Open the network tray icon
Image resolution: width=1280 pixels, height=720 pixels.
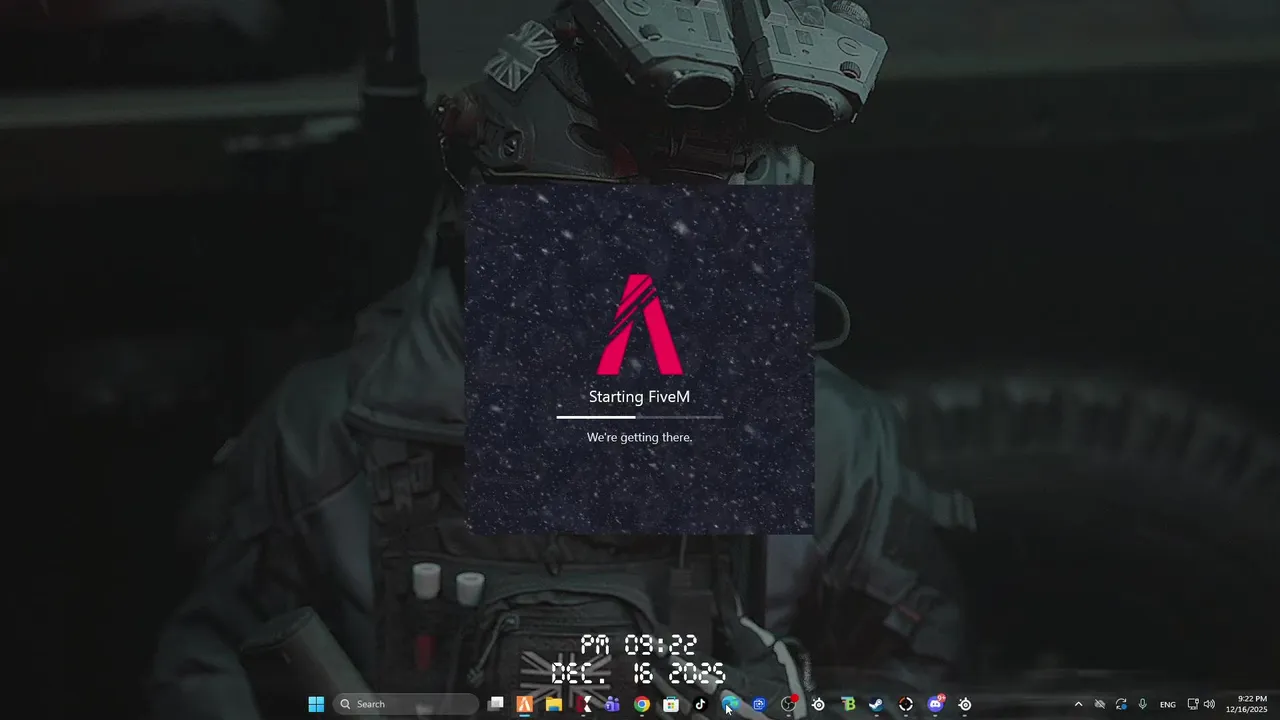point(1193,704)
